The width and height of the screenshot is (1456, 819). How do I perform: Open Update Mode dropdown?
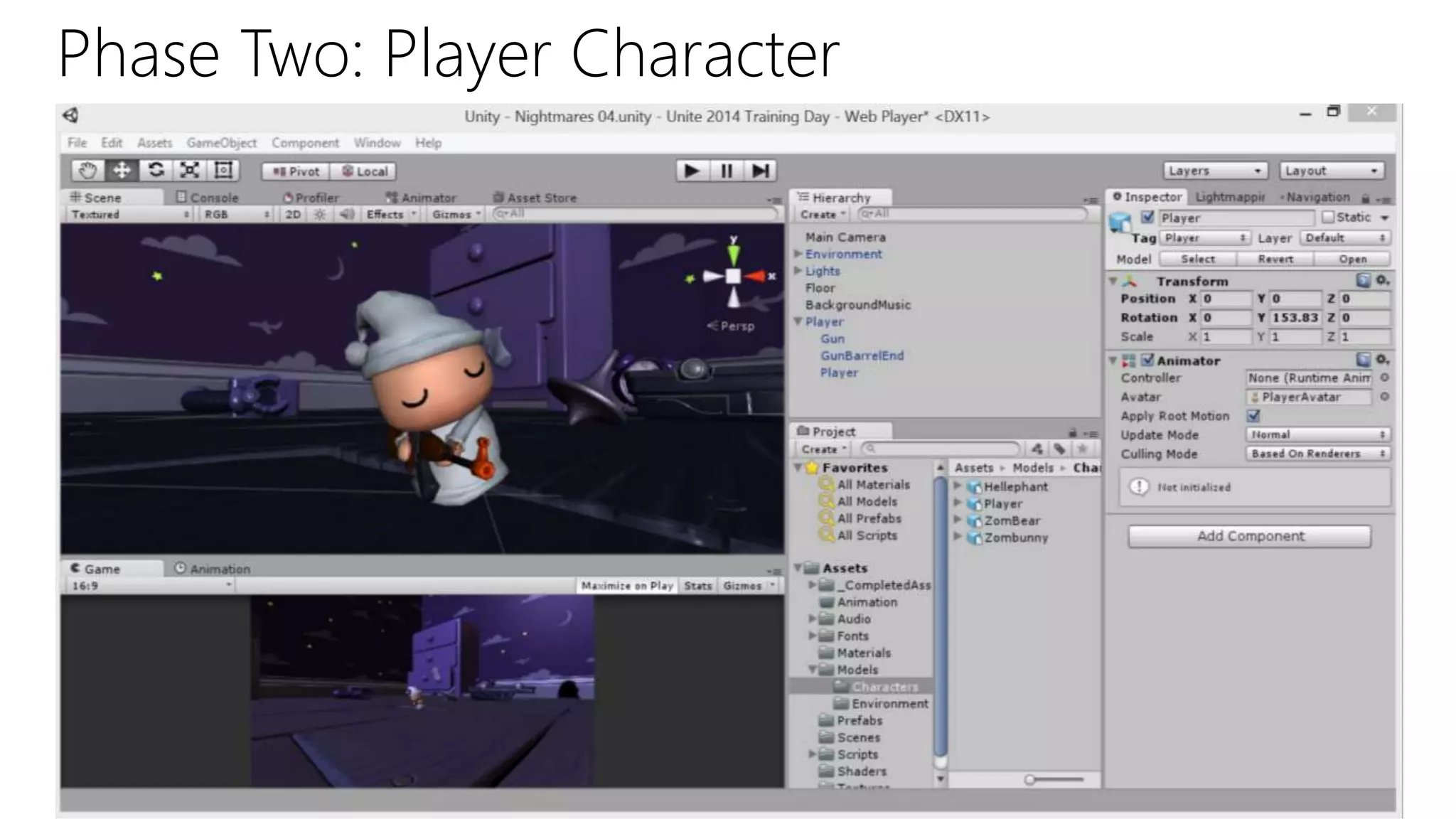[x=1318, y=434]
